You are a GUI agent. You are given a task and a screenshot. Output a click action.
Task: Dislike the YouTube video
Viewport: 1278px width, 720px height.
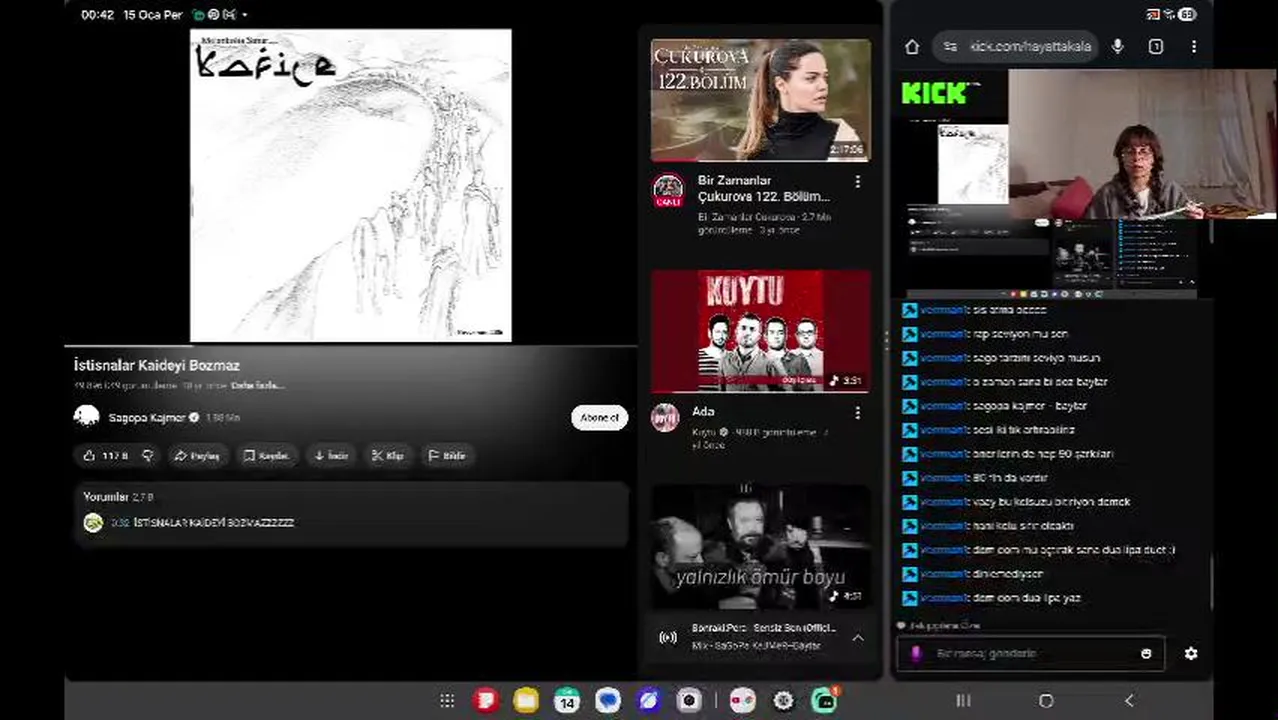(148, 456)
